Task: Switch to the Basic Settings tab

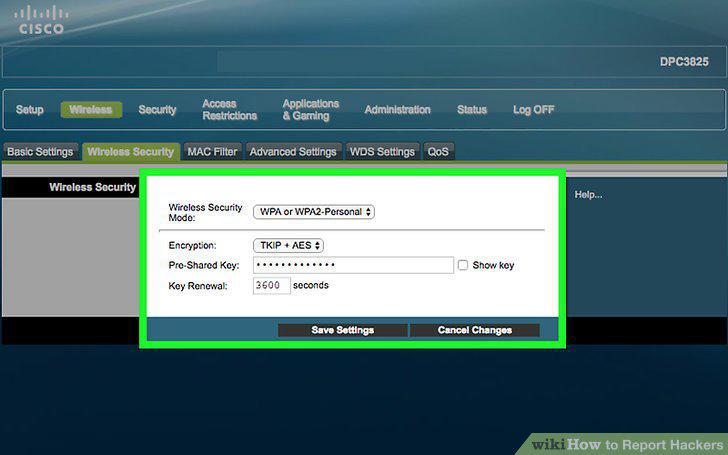Action: click(x=40, y=152)
